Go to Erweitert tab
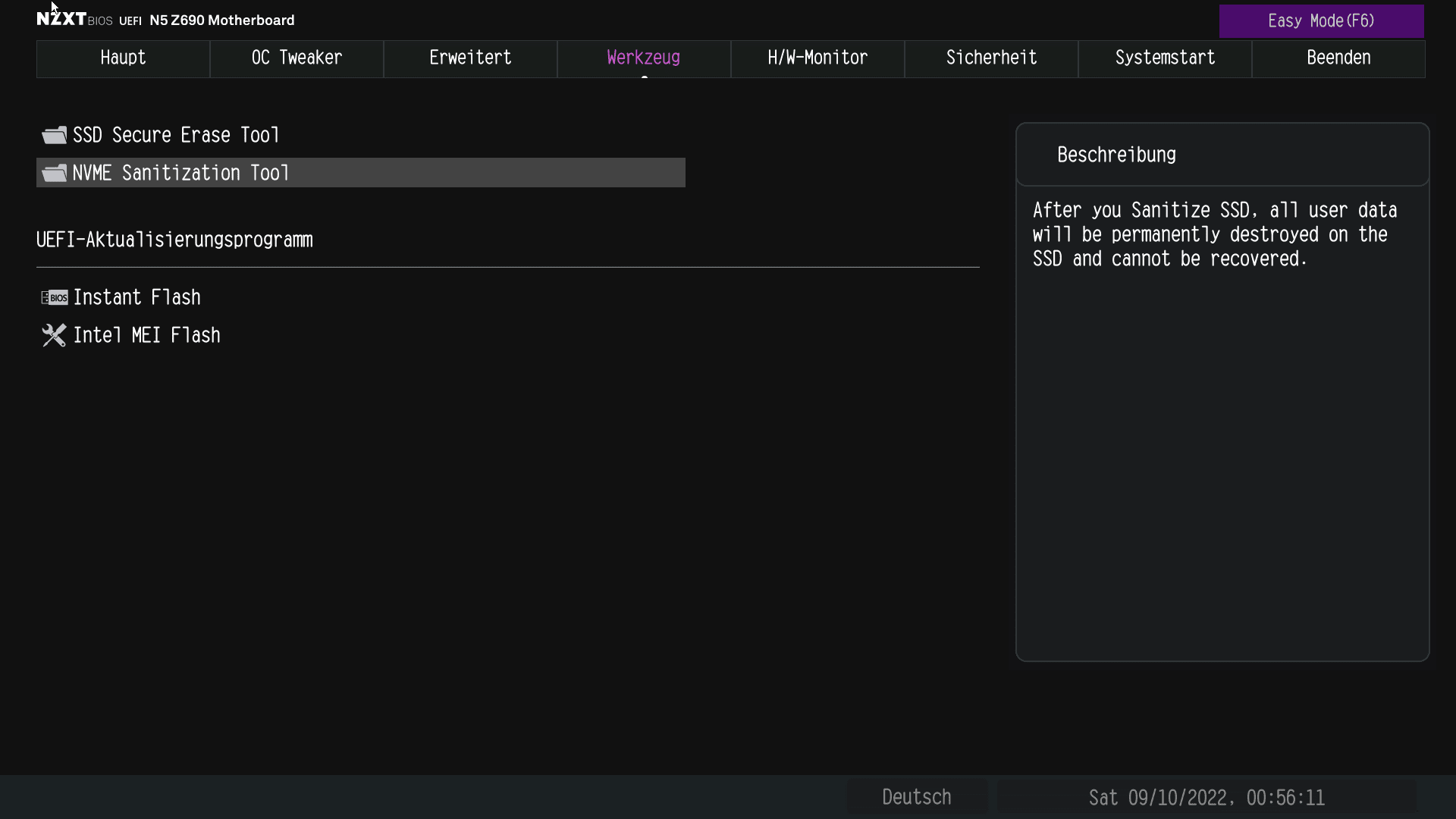This screenshot has width=1456, height=819. click(x=470, y=58)
